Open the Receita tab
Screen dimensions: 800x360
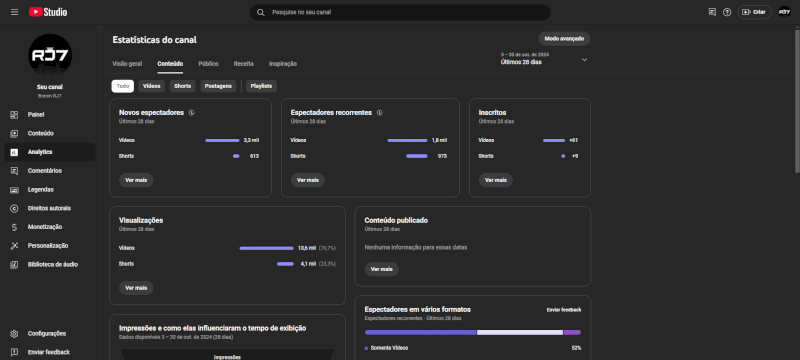tap(243, 64)
